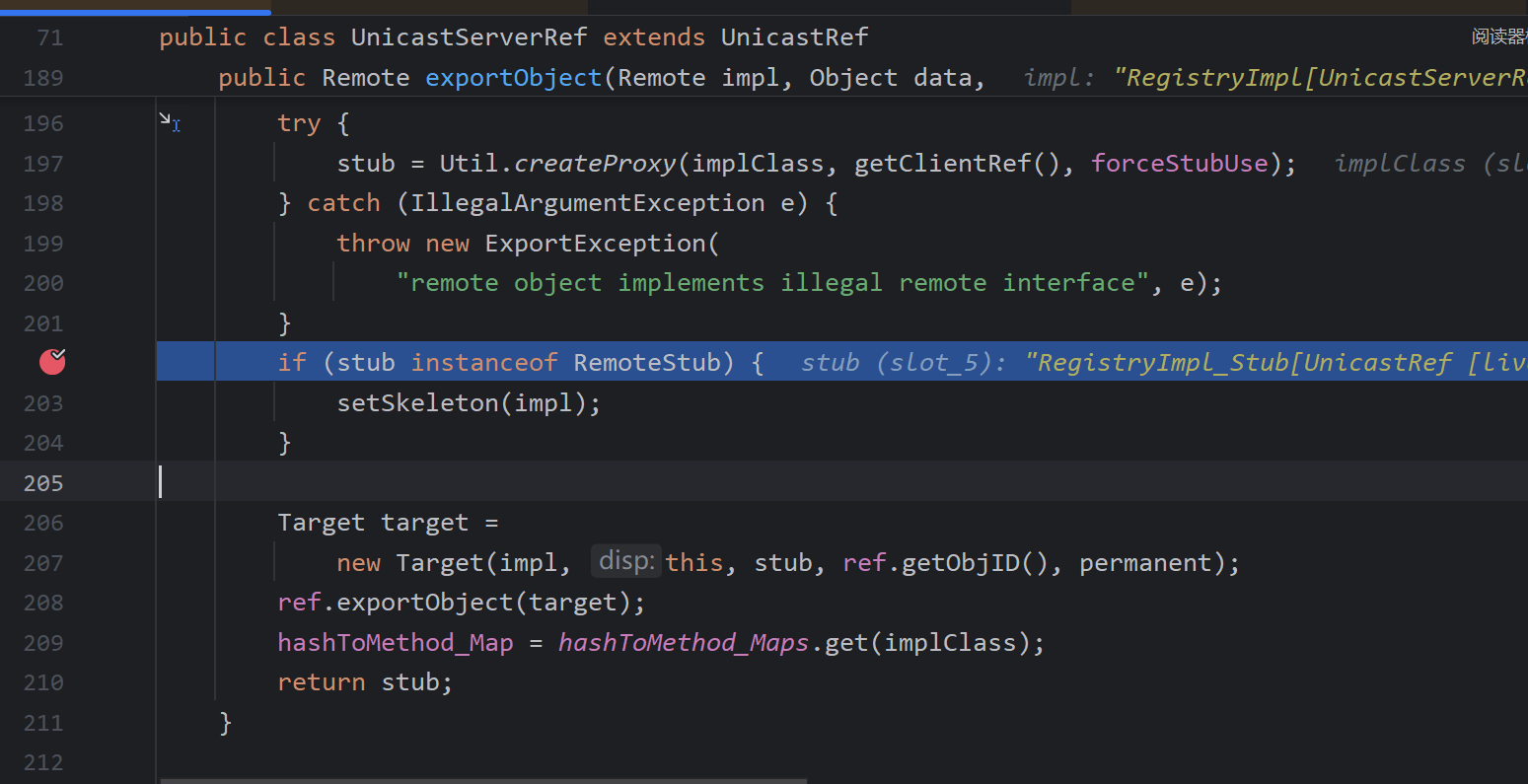Click the inline implClass debug hint on line 197
This screenshot has height=784, width=1528.
click(1430, 163)
